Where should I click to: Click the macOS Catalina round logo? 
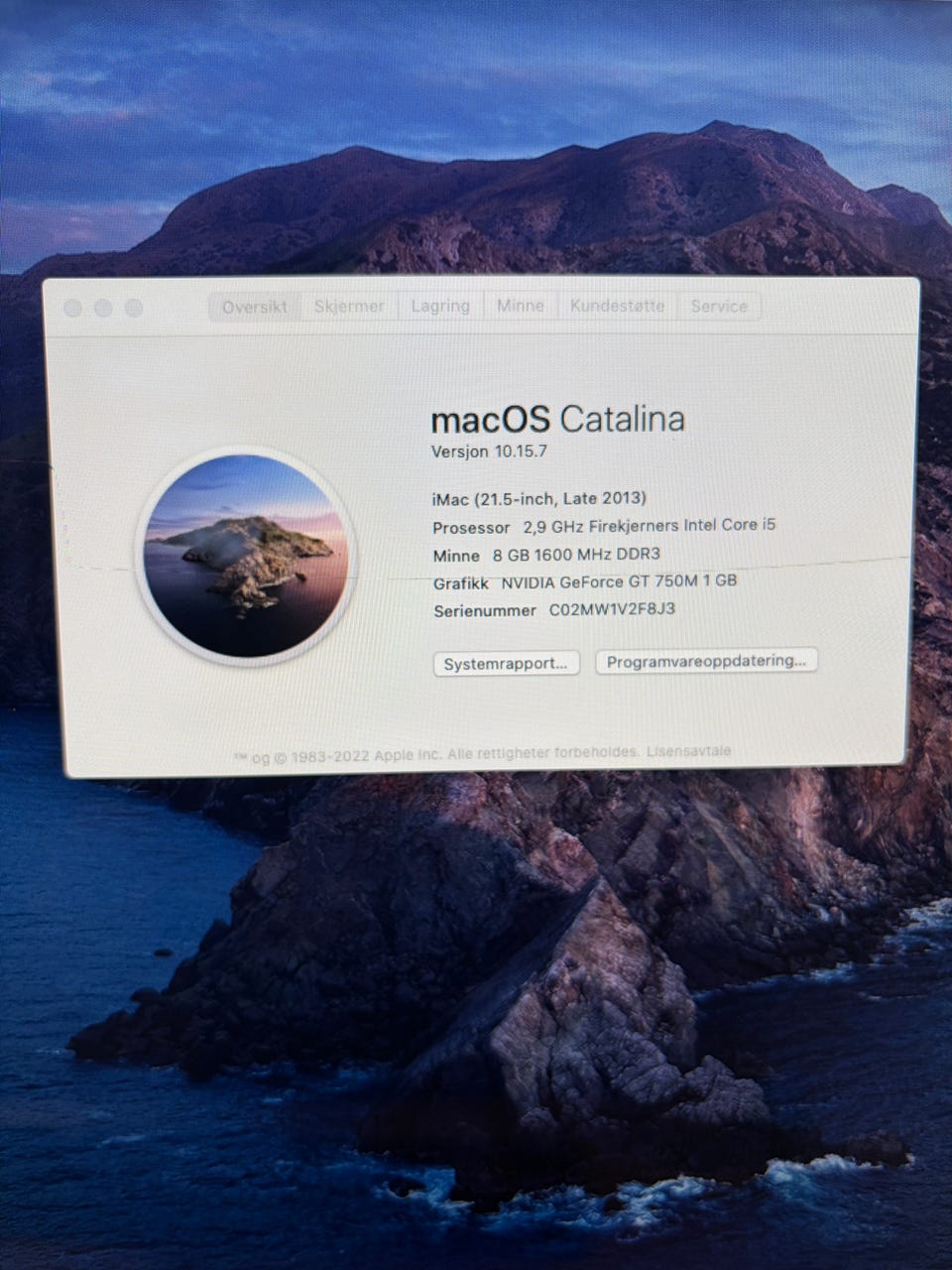point(246,555)
